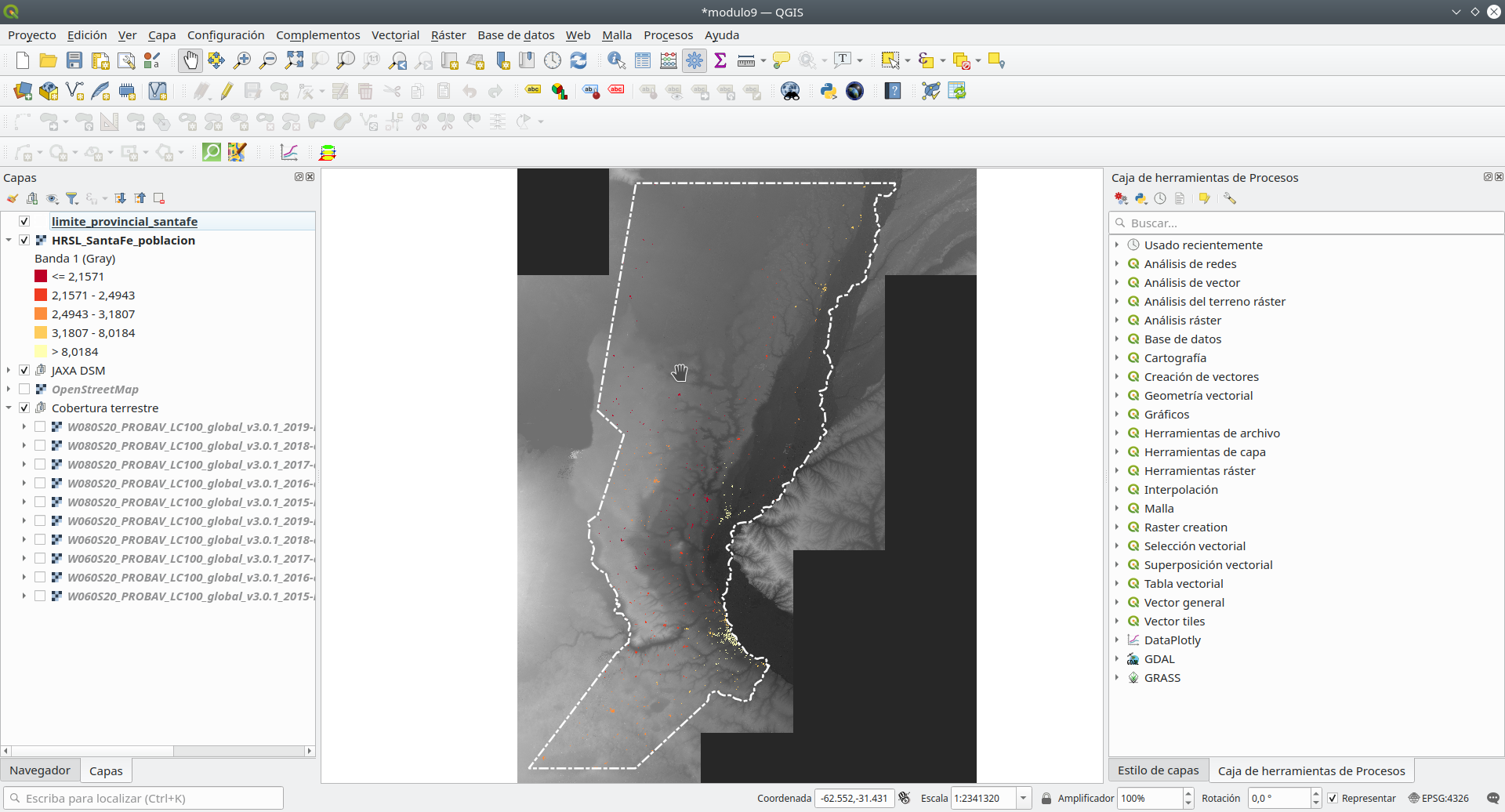
Task: Click Toggle Editing pencil icon
Action: coord(227,91)
